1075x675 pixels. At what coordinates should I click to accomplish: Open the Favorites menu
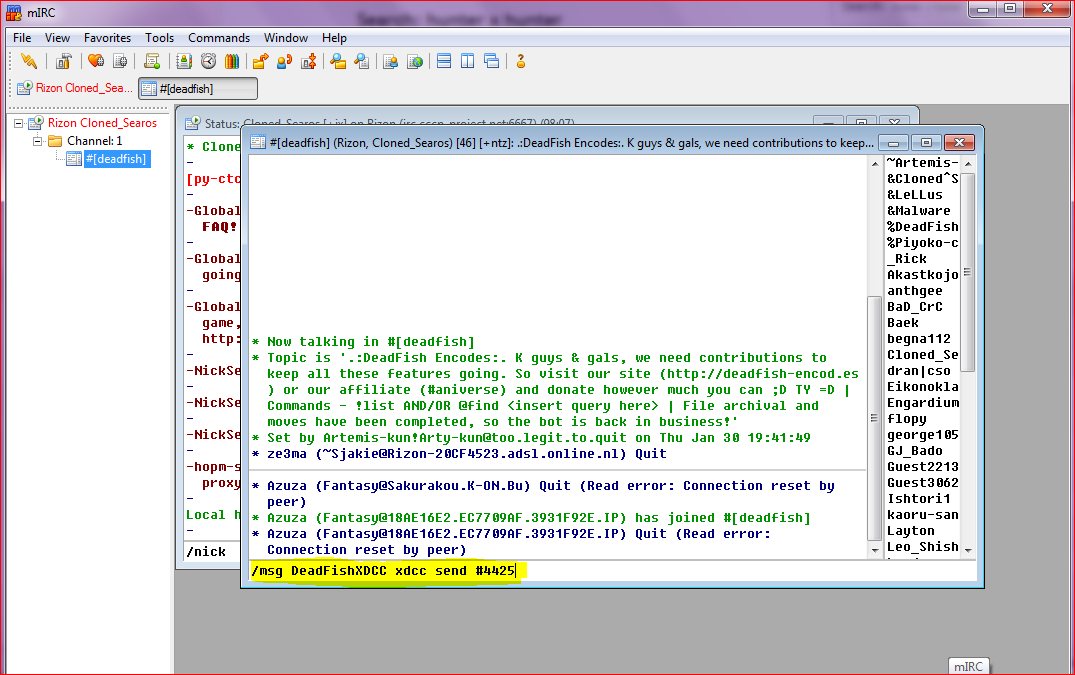107,38
